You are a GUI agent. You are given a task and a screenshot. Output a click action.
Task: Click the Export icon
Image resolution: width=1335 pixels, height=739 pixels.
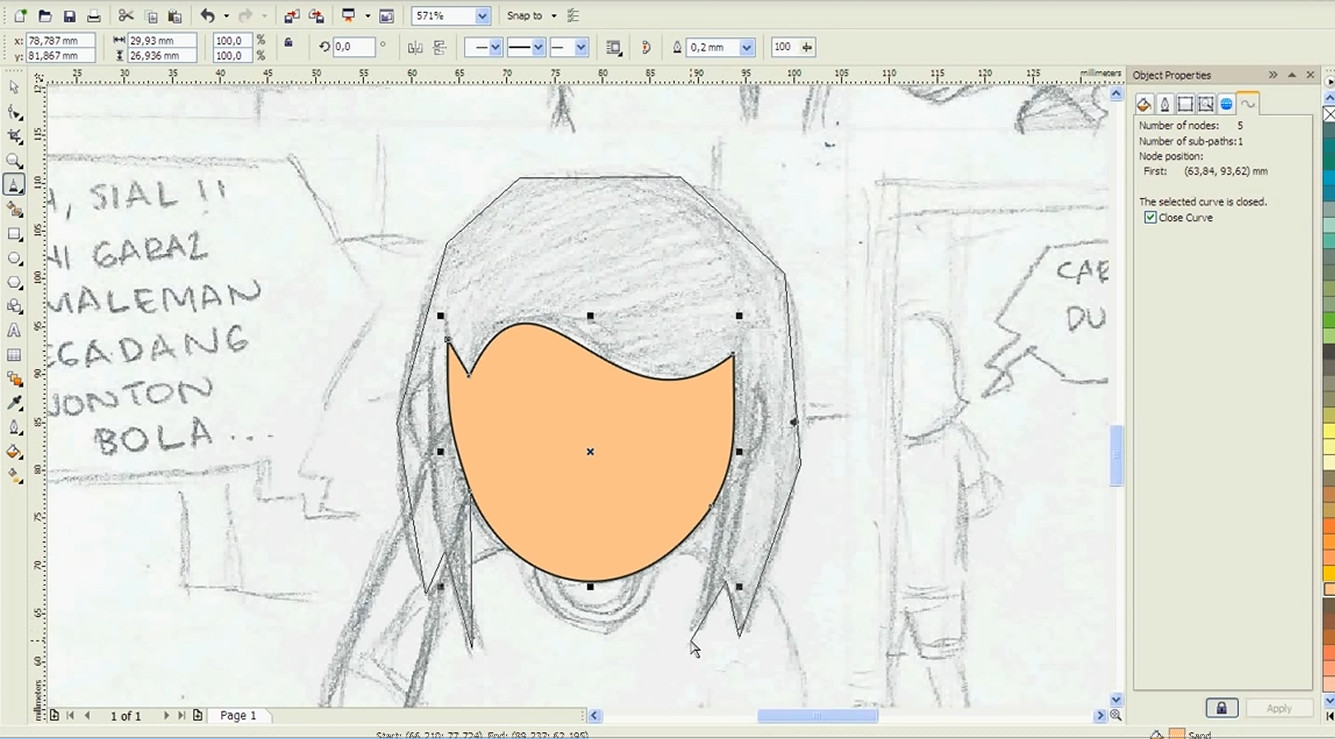[316, 16]
